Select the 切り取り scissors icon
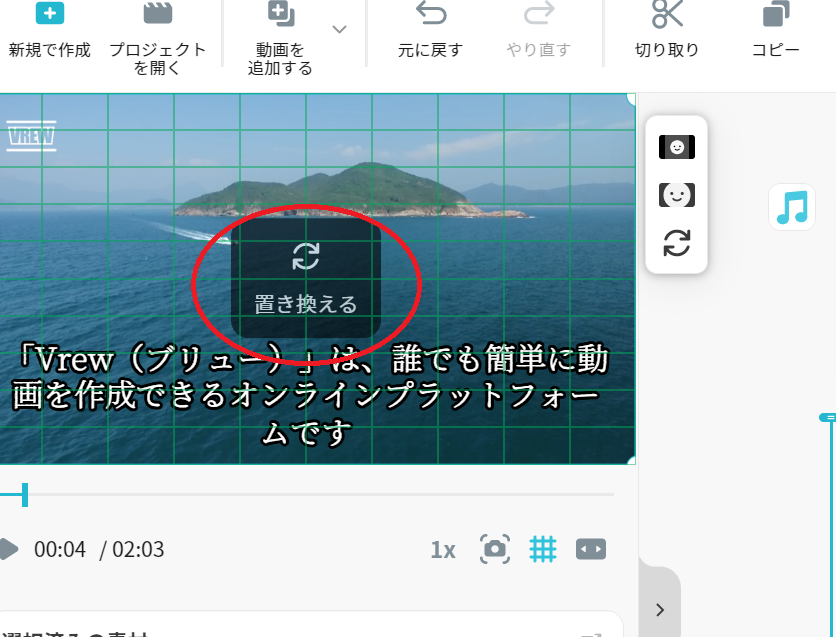The width and height of the screenshot is (836, 637). point(667,14)
